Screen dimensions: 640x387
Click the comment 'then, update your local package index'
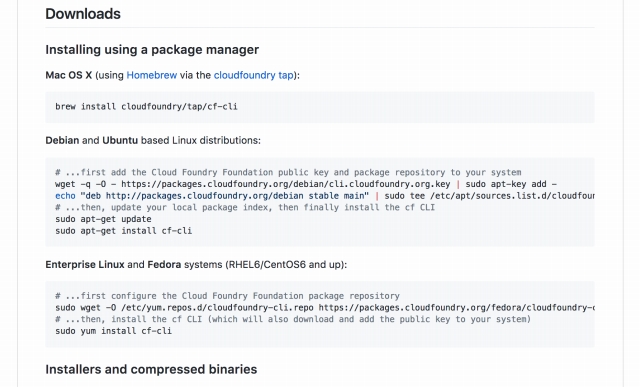(245, 207)
